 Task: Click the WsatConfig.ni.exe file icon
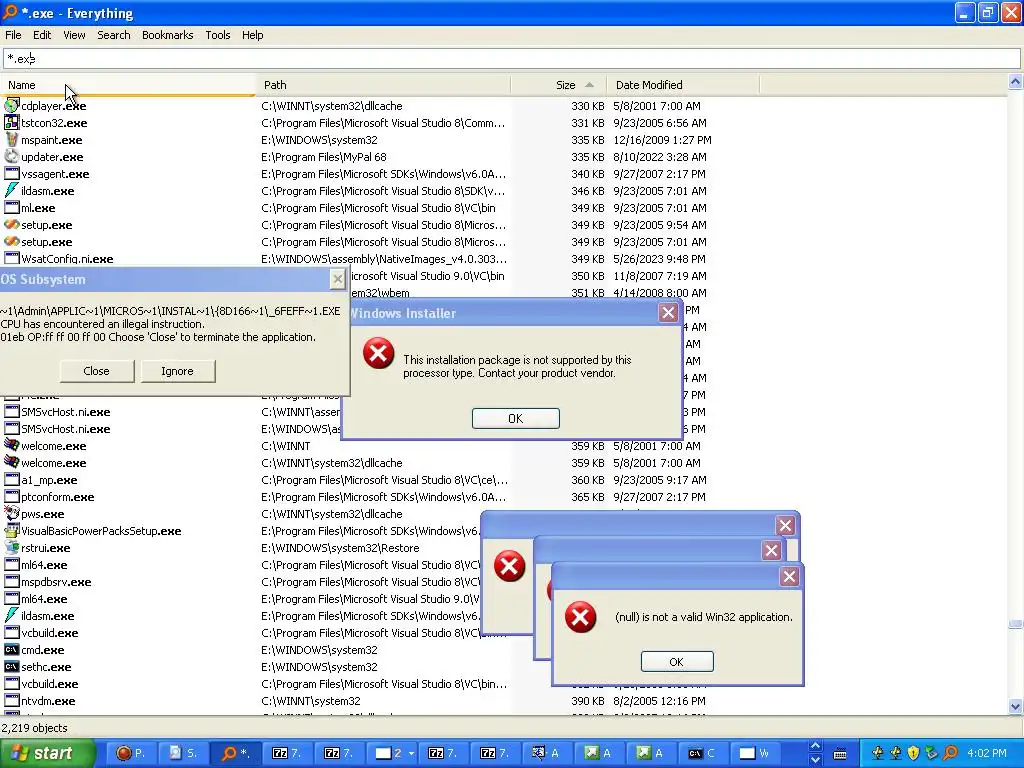12,258
